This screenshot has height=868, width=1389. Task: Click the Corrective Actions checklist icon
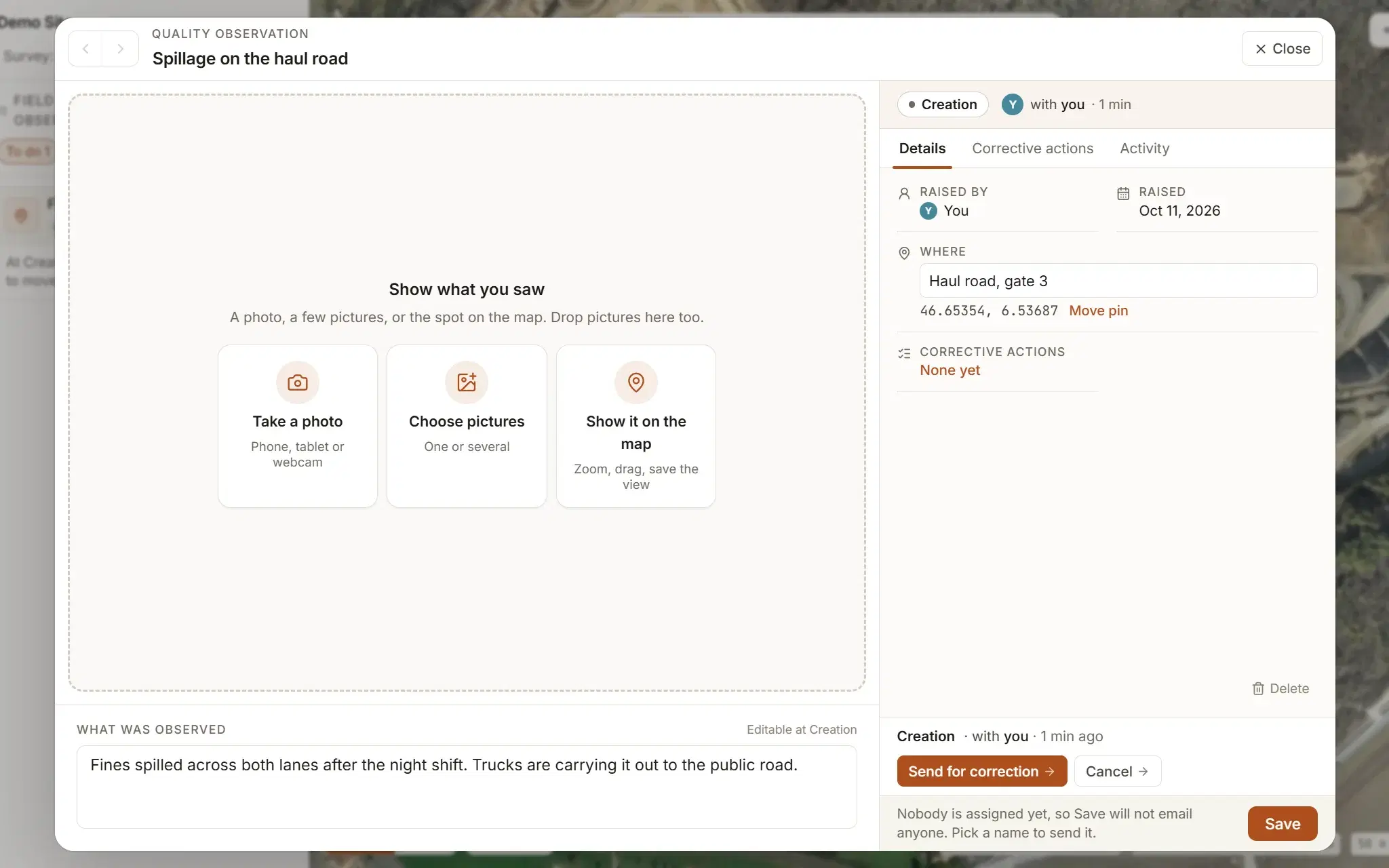pos(904,353)
